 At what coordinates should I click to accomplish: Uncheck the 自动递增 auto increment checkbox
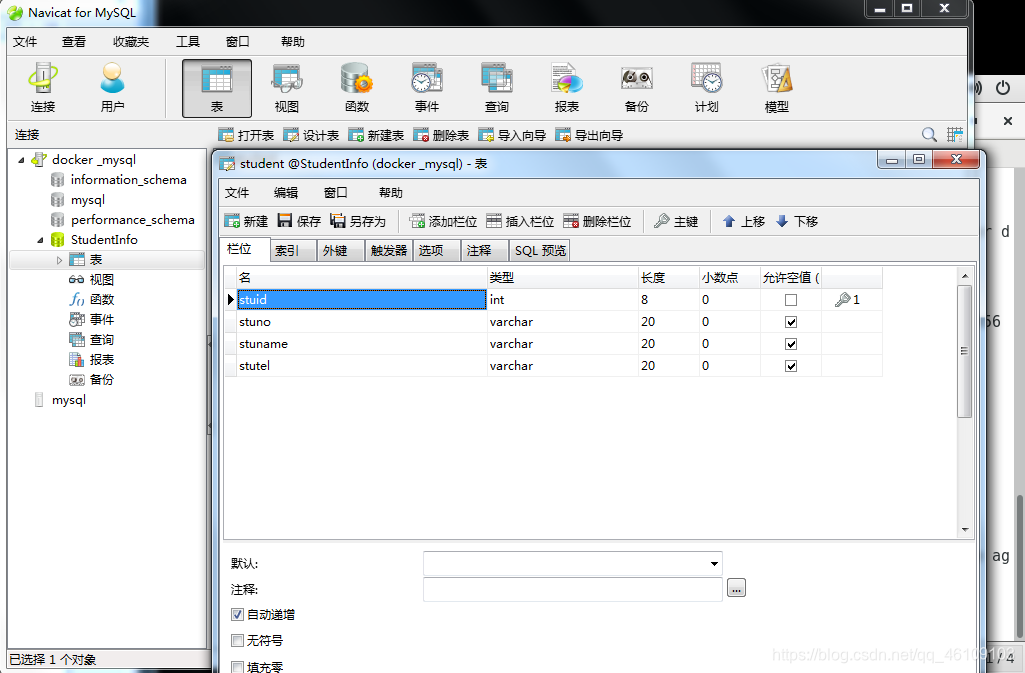click(x=237, y=615)
